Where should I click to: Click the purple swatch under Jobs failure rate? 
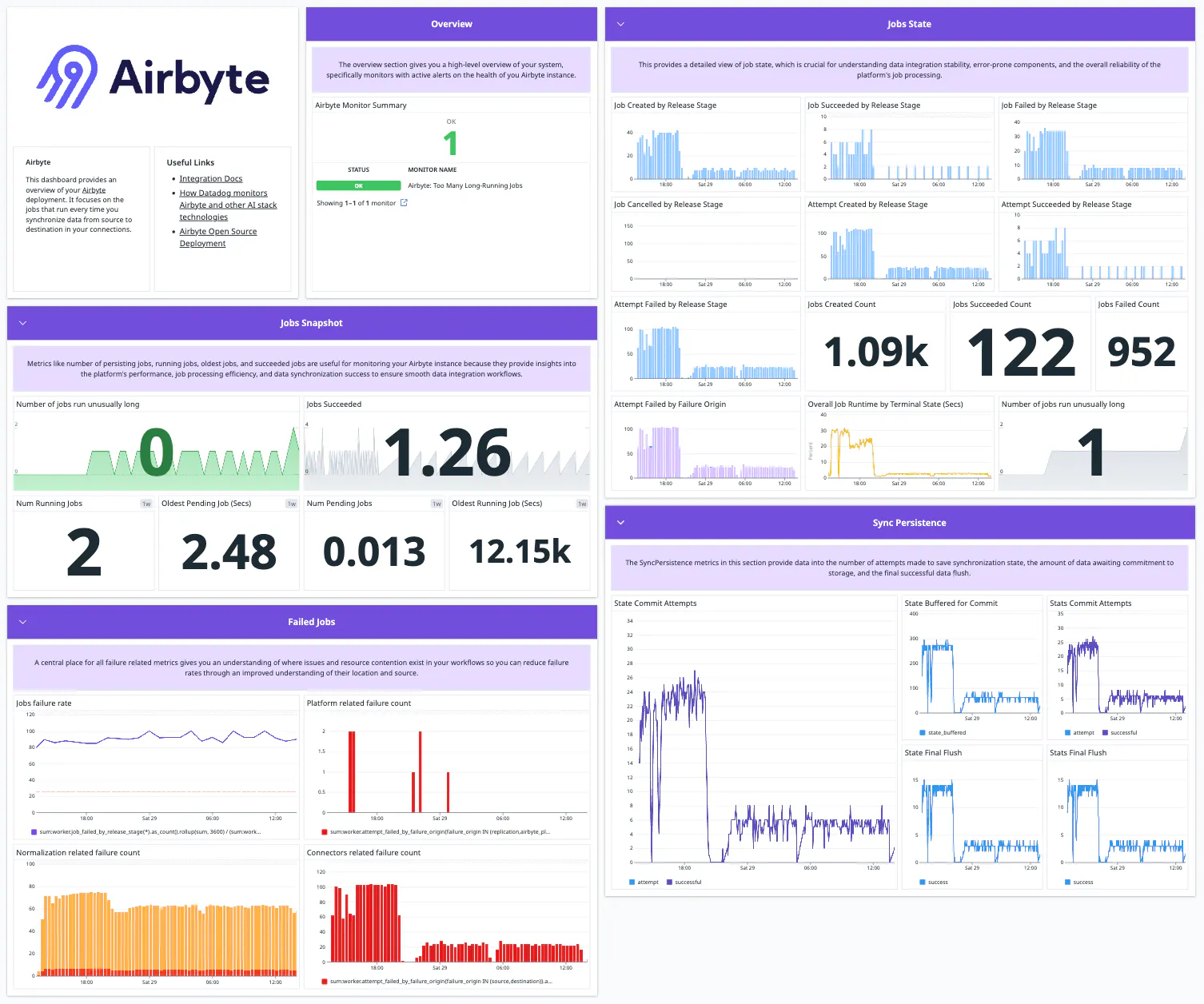[x=34, y=832]
